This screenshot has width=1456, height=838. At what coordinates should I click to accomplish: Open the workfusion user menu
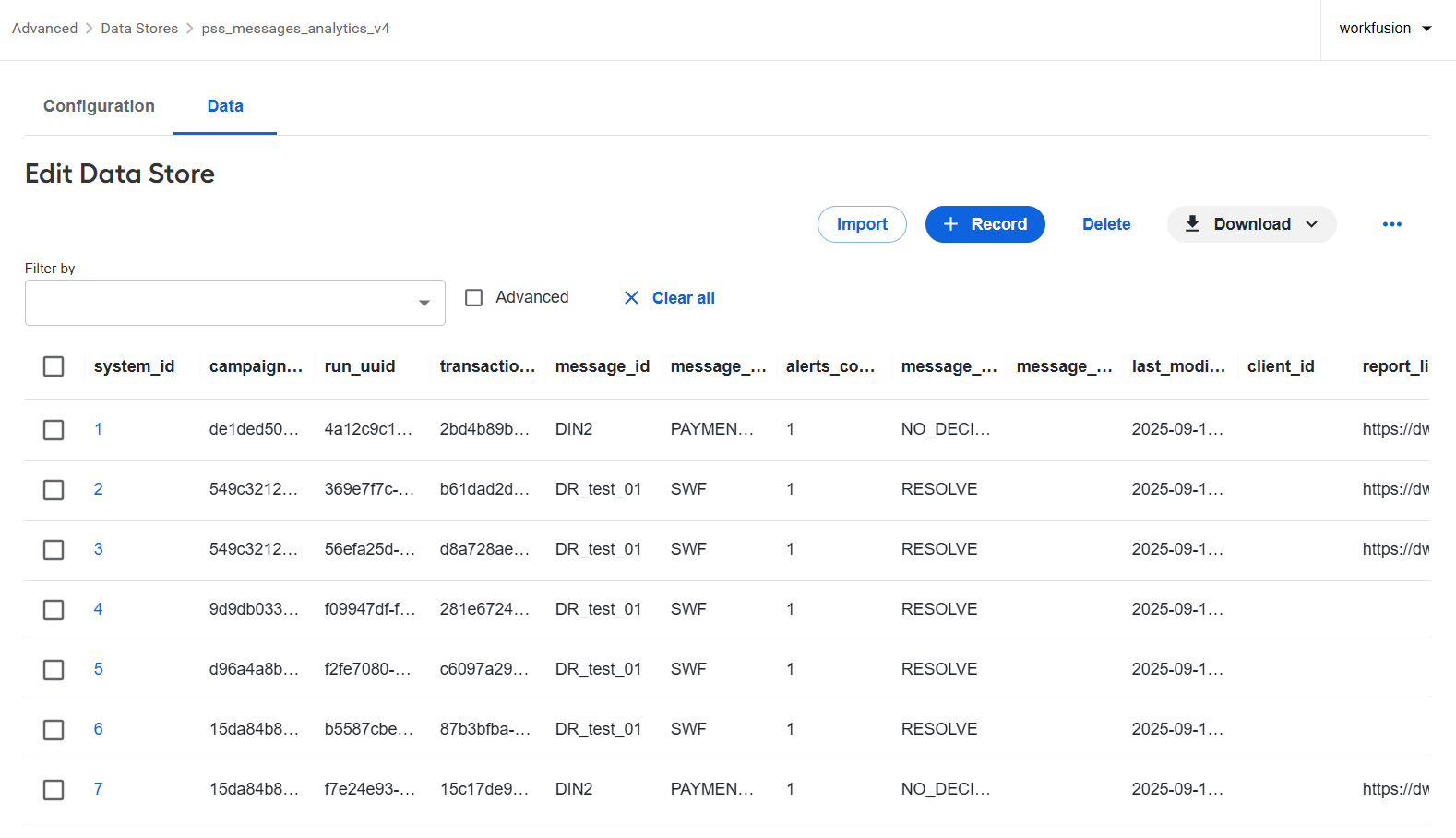[1386, 29]
